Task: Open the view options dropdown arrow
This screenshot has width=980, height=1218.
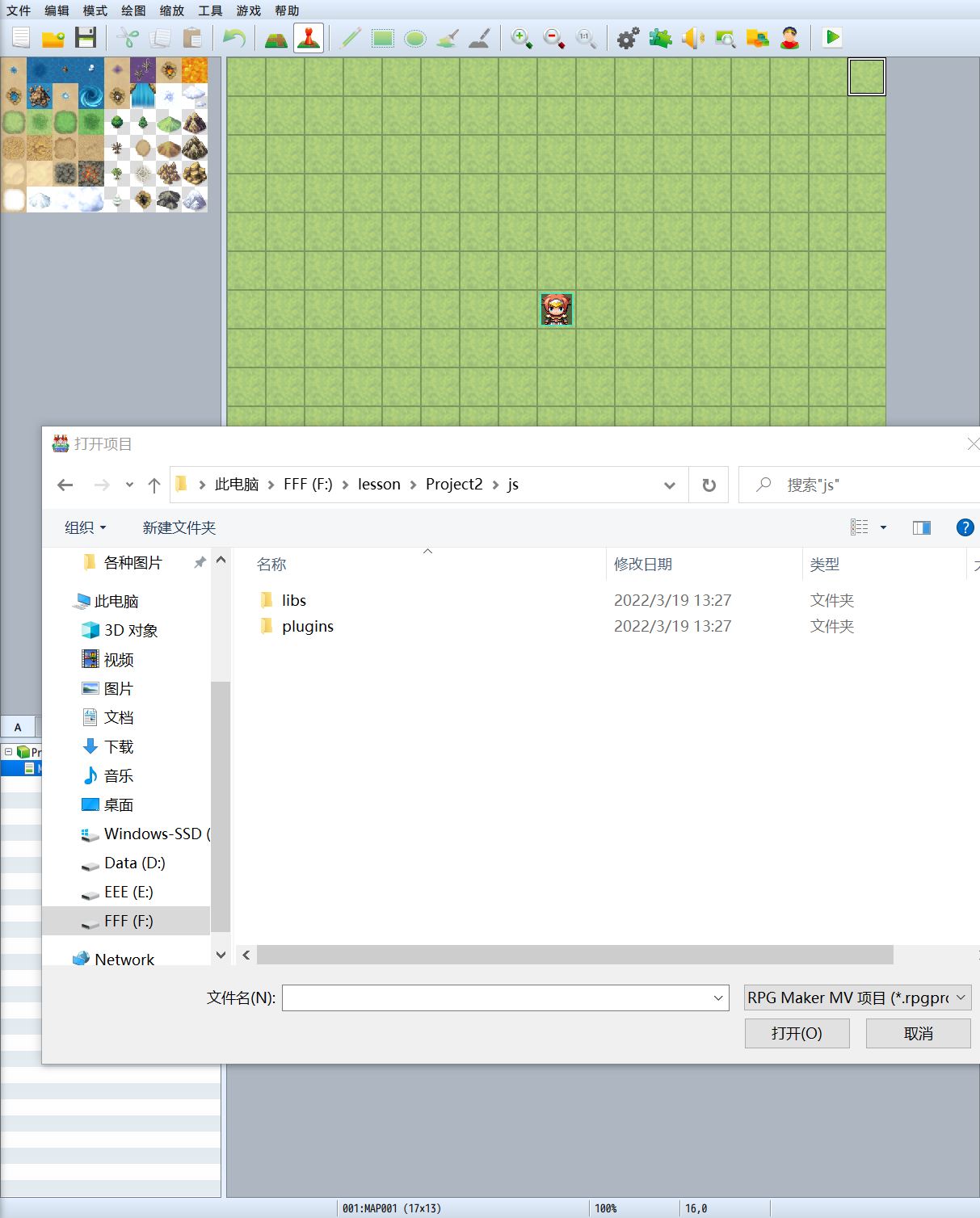Action: 884,527
